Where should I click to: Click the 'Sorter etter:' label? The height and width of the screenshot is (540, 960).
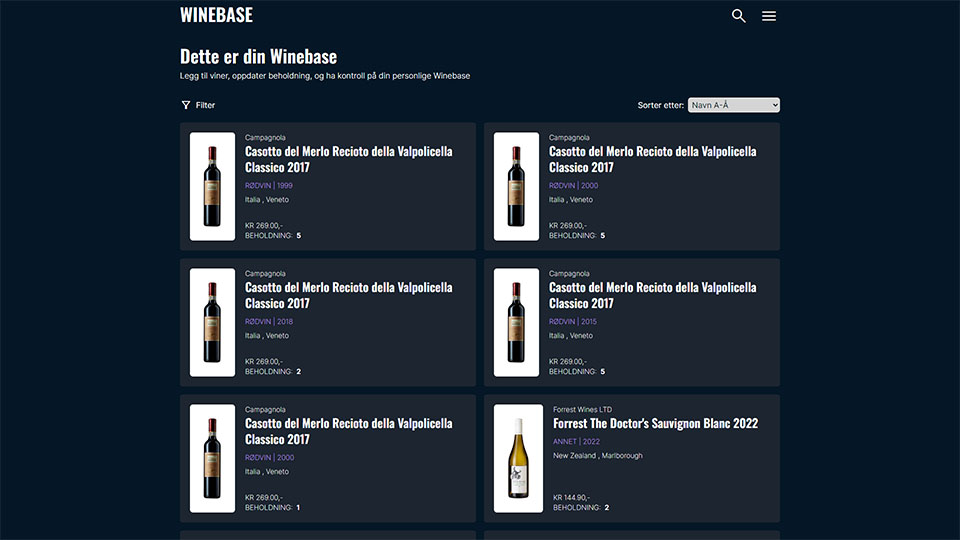pos(661,105)
